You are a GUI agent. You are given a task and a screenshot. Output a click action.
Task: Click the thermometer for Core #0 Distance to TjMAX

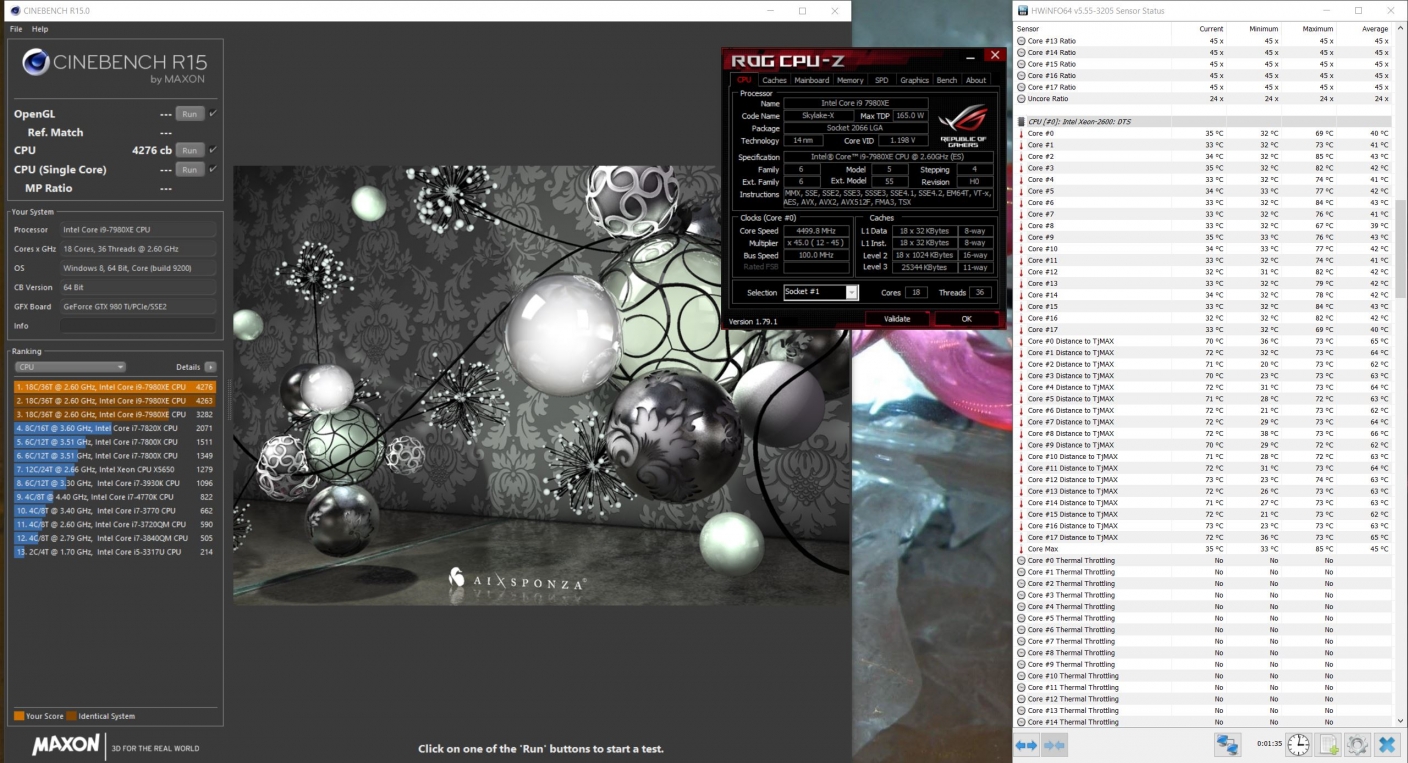tap(1021, 341)
